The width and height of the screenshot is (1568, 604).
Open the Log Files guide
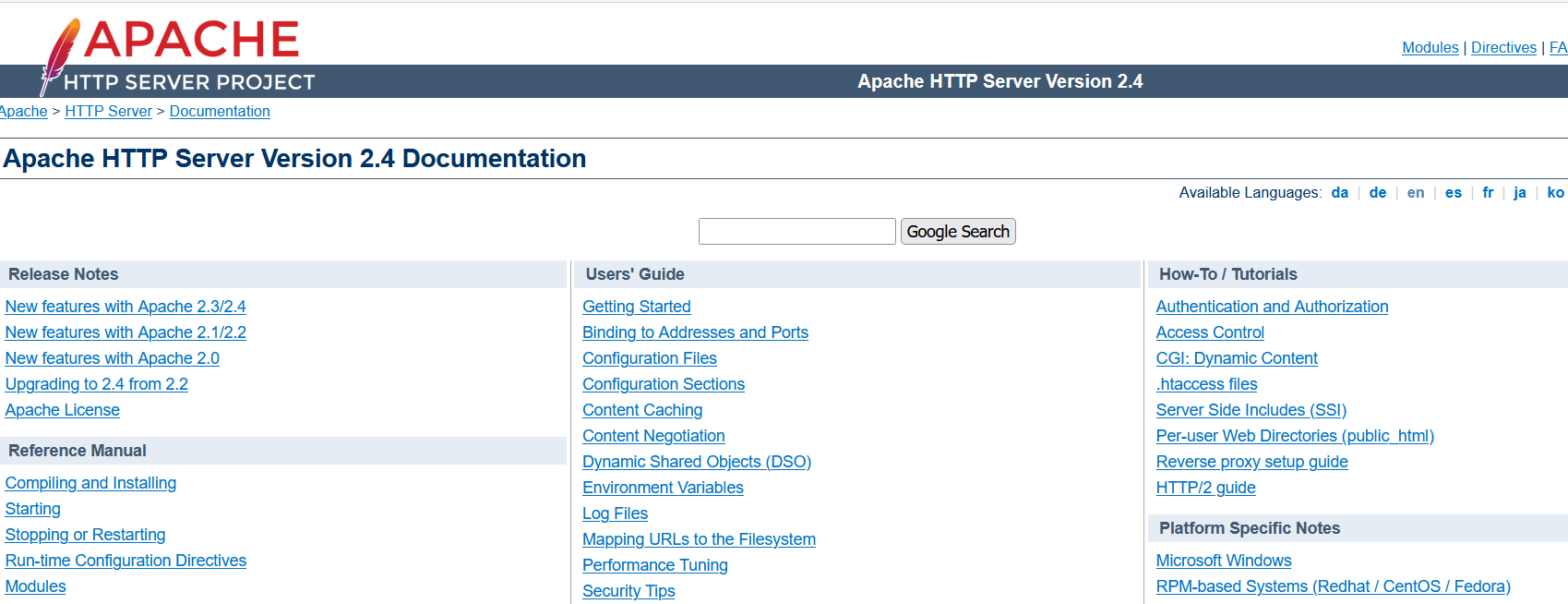coord(616,513)
